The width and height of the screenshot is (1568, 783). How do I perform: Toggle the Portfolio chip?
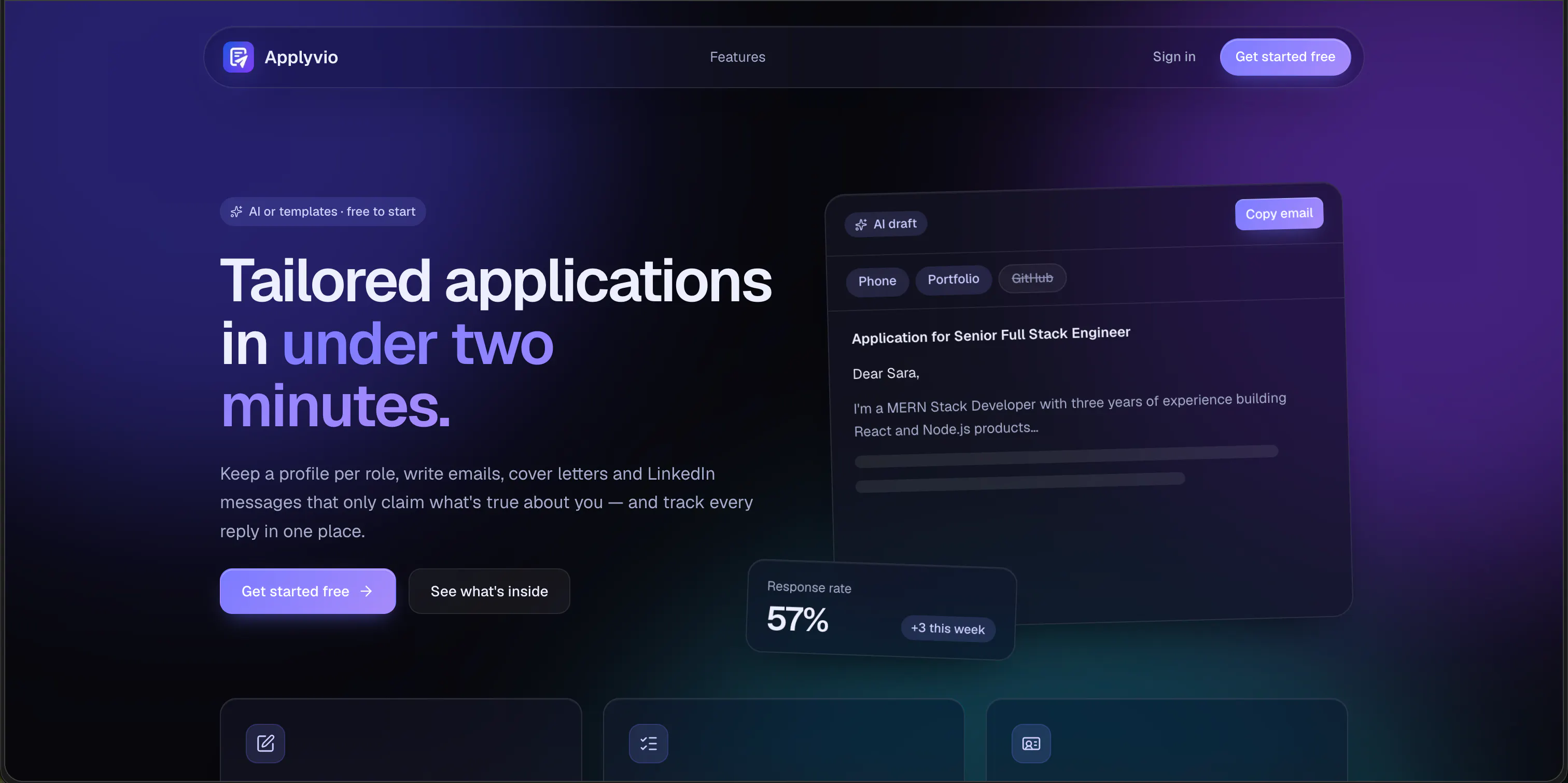[953, 279]
